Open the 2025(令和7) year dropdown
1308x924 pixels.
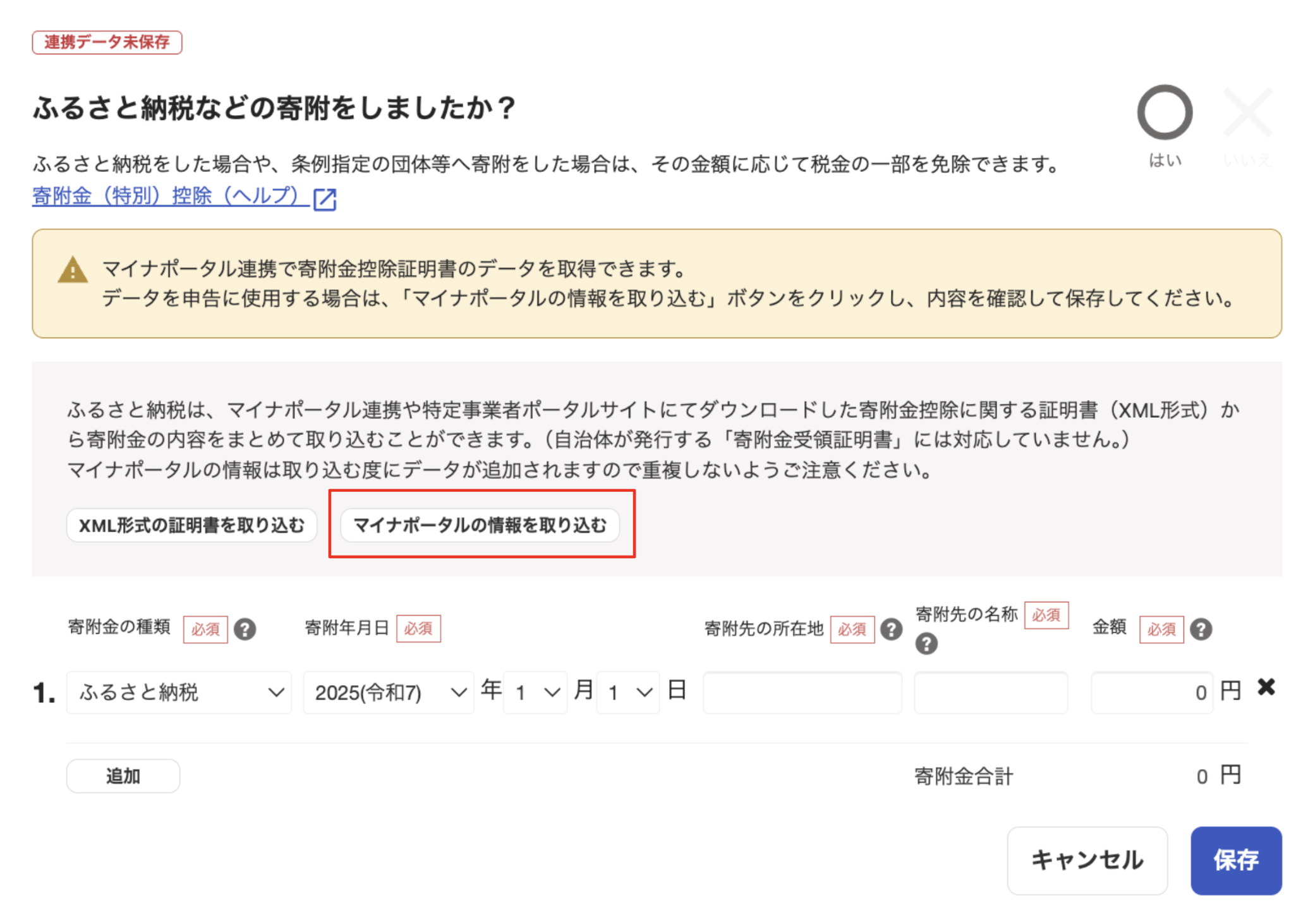[389, 692]
